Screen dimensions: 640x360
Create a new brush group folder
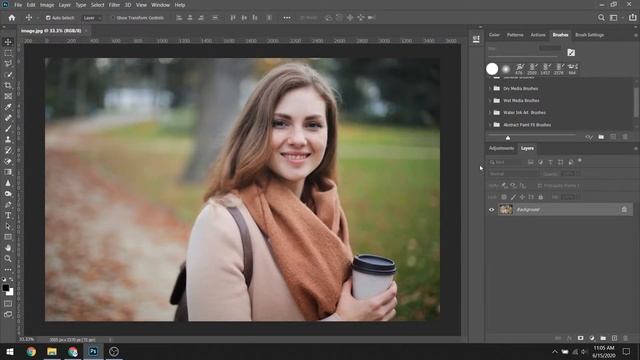(x=601, y=137)
